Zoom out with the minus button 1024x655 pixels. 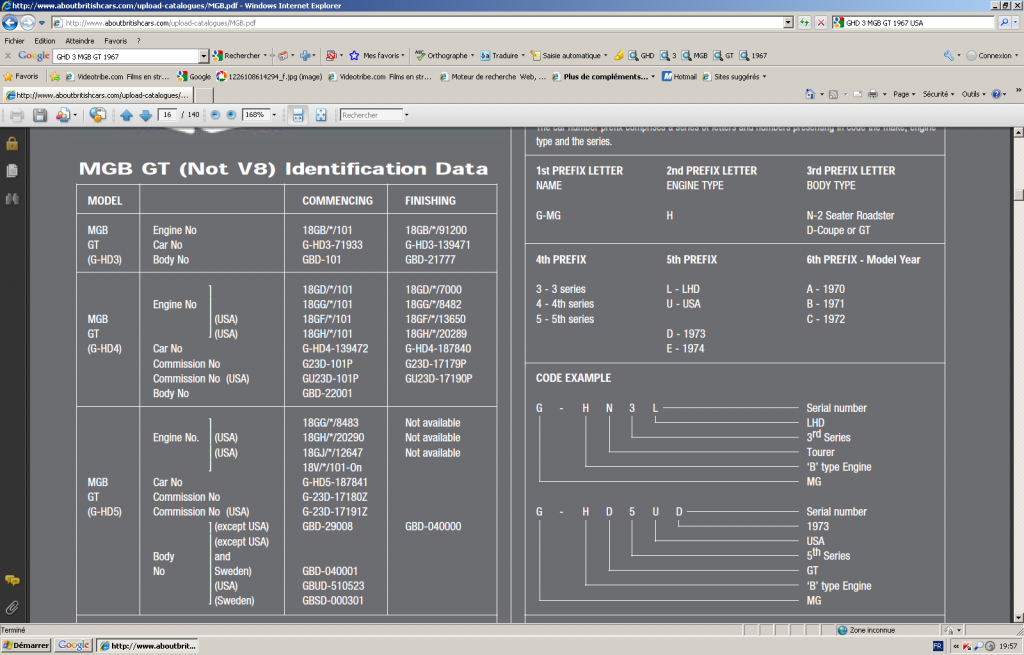pyautogui.click(x=215, y=115)
